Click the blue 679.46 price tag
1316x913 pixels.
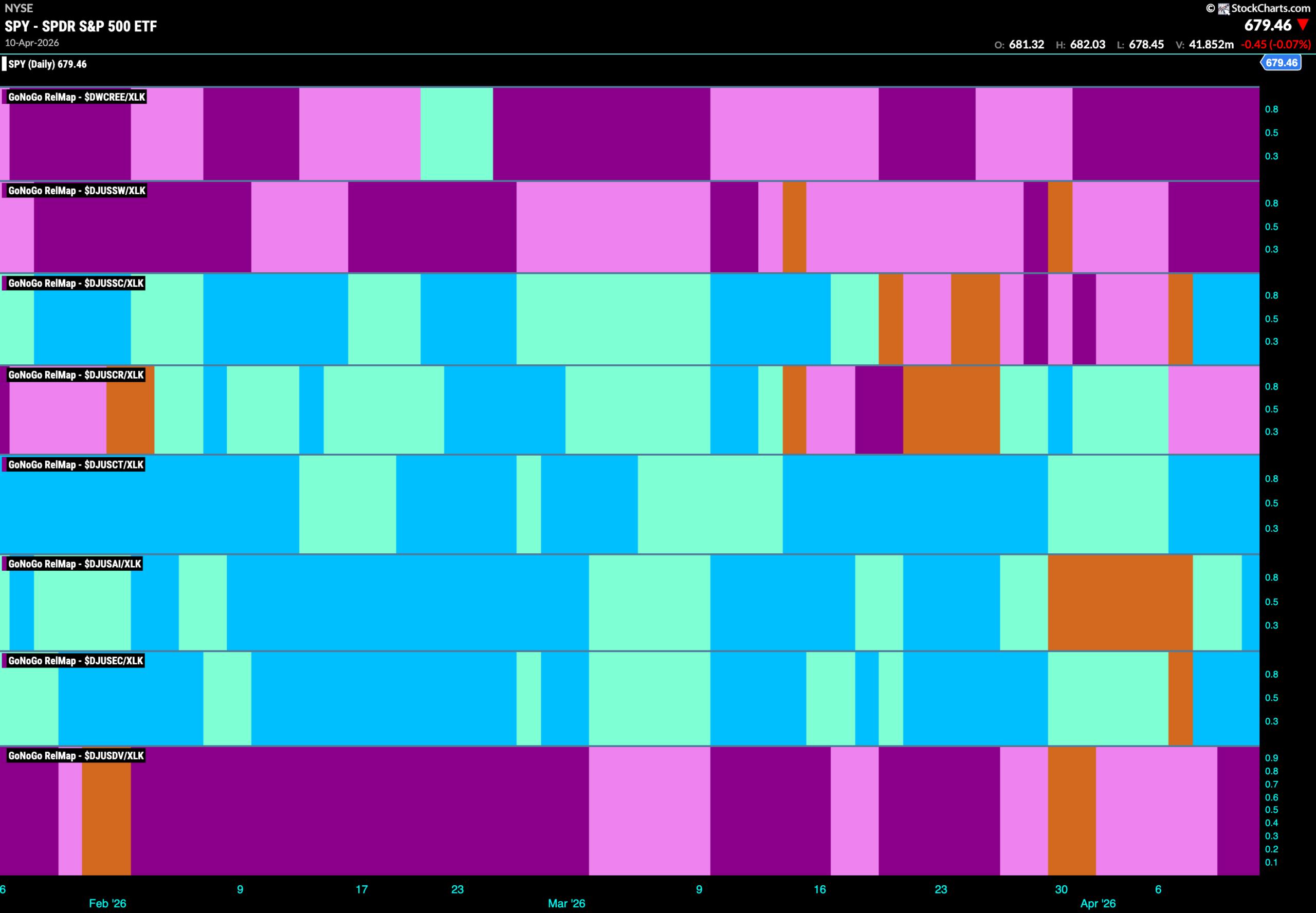coord(1281,63)
